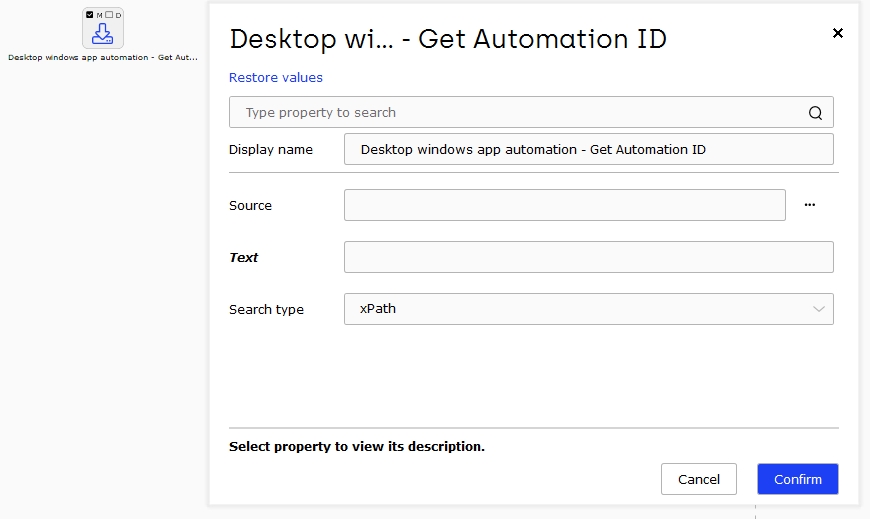Toggle the checked M checkbox on activity

point(90,15)
